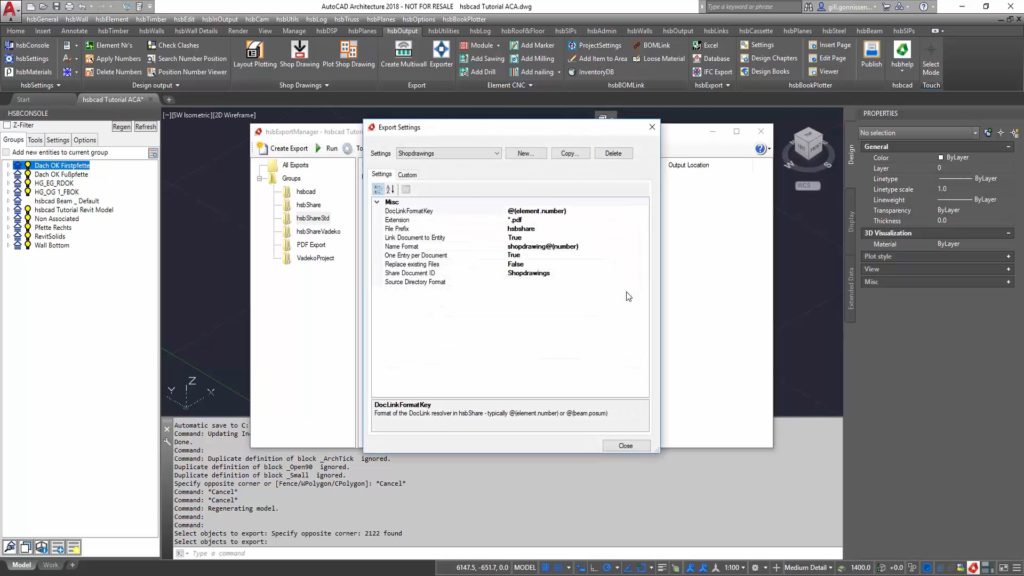Collapse the 3D Visualization section
The height and width of the screenshot is (576, 1024).
(1008, 233)
